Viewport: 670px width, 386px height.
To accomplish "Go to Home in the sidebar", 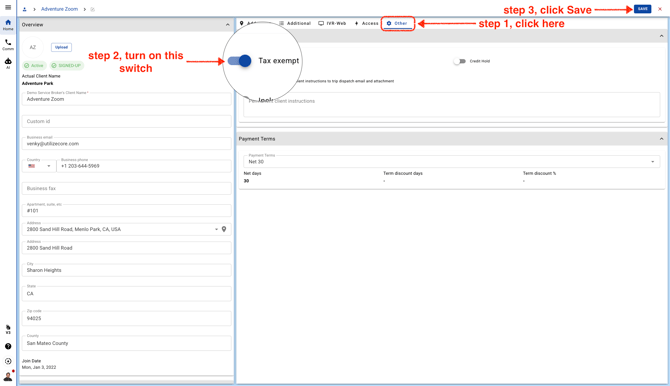I will (8, 25).
